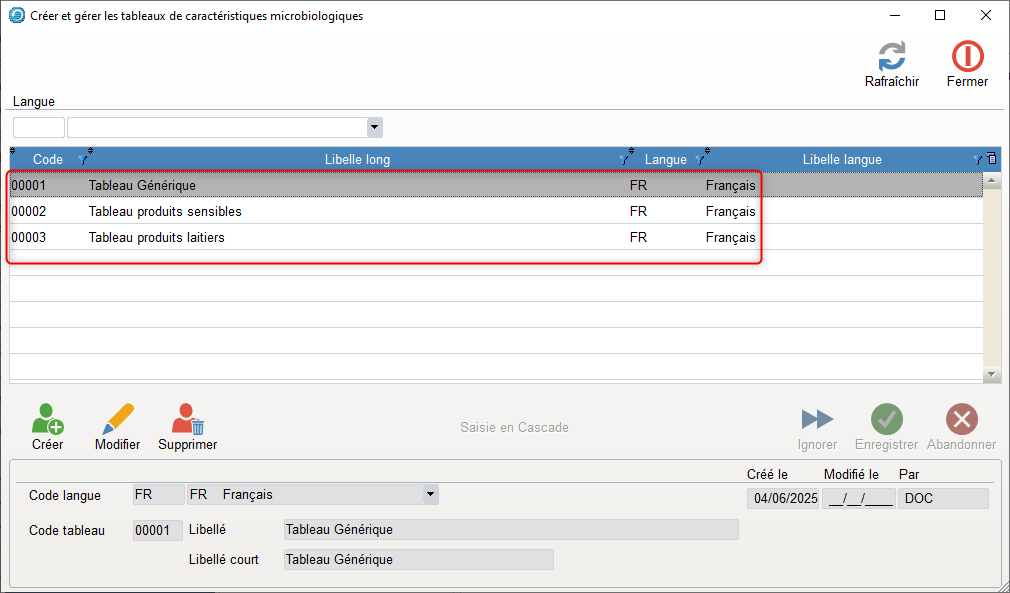
Task: Select the Modifier pencil icon
Action: pos(117,419)
